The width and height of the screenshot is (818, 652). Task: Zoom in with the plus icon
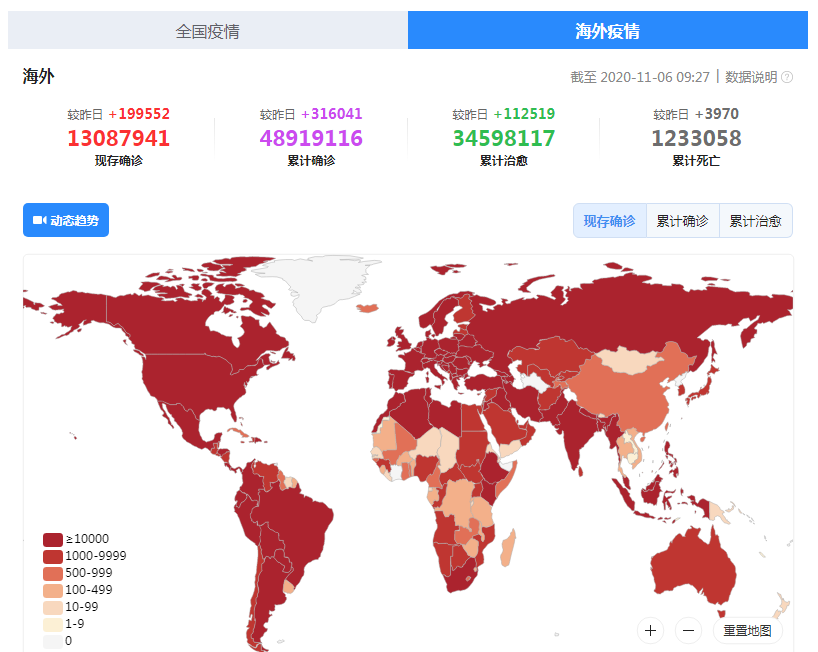click(x=651, y=630)
